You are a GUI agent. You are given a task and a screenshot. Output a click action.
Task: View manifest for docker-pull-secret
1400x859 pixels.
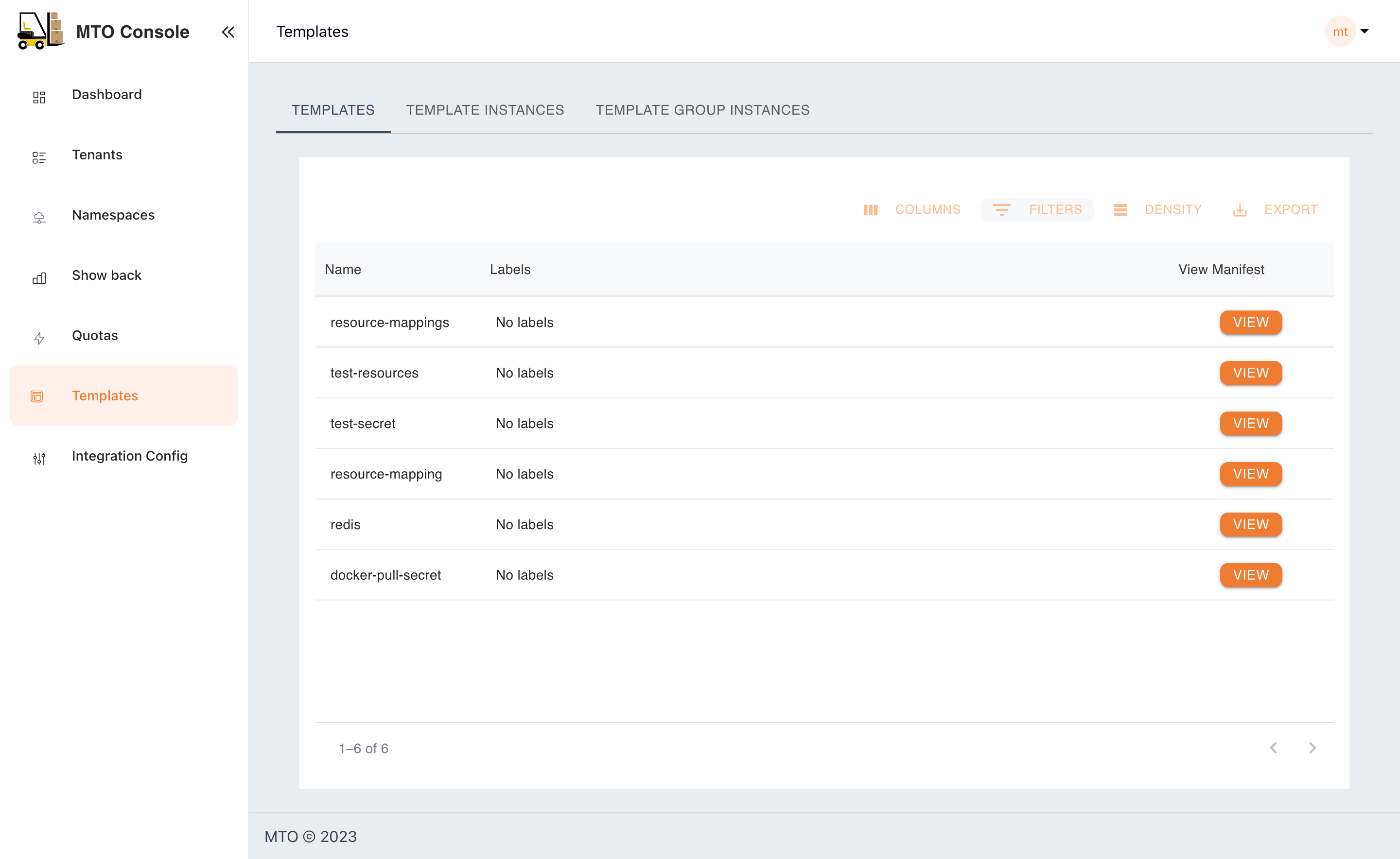(1250, 575)
